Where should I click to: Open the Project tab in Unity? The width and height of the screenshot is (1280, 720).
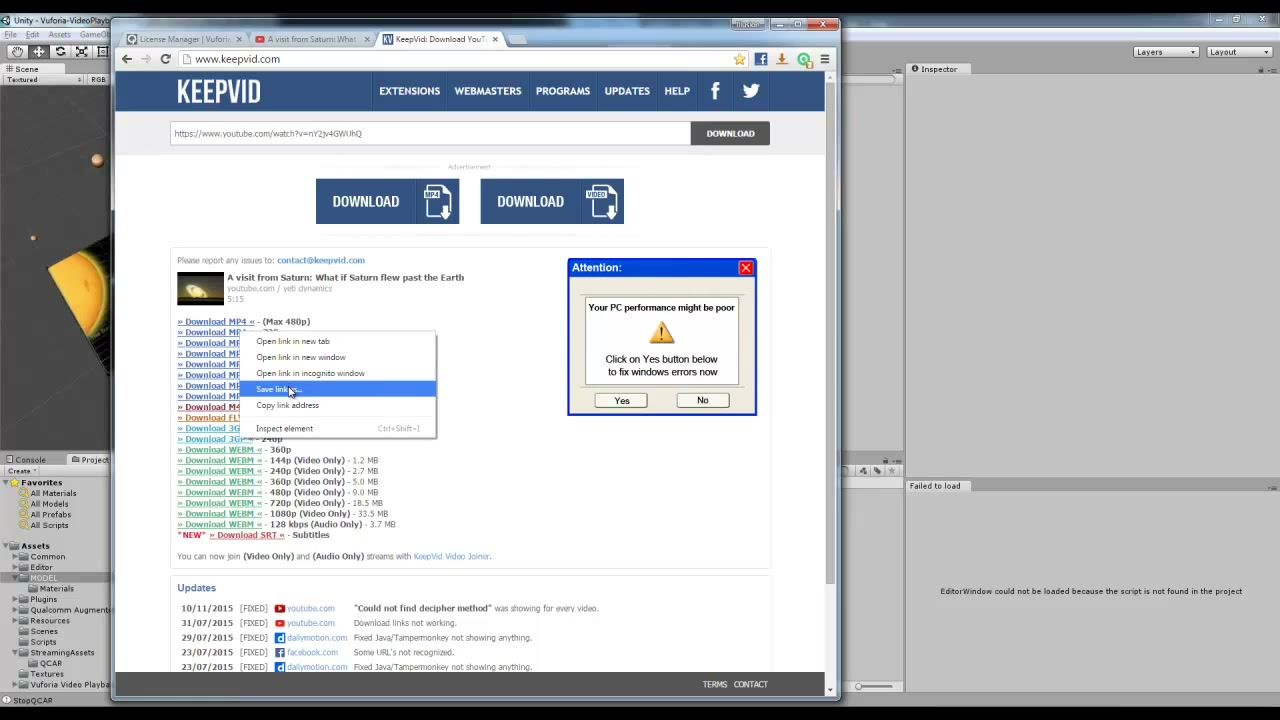point(90,460)
